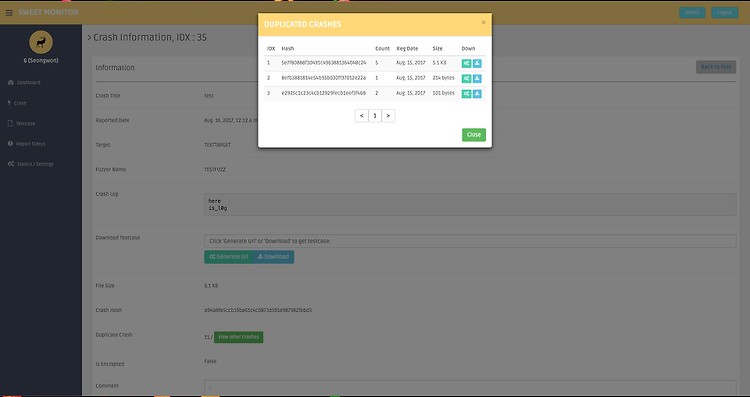Click hash starting with 5e7f in row 1

(x=324, y=63)
